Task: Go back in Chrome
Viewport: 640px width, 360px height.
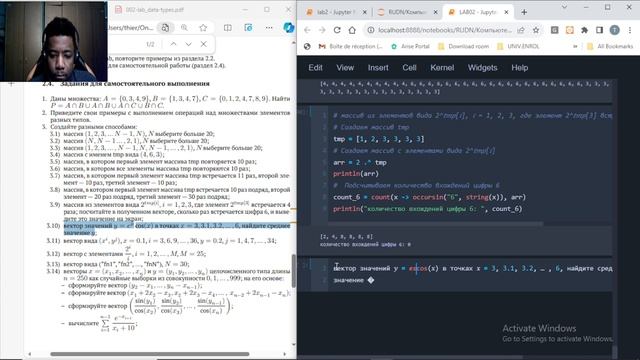Action: [307, 30]
